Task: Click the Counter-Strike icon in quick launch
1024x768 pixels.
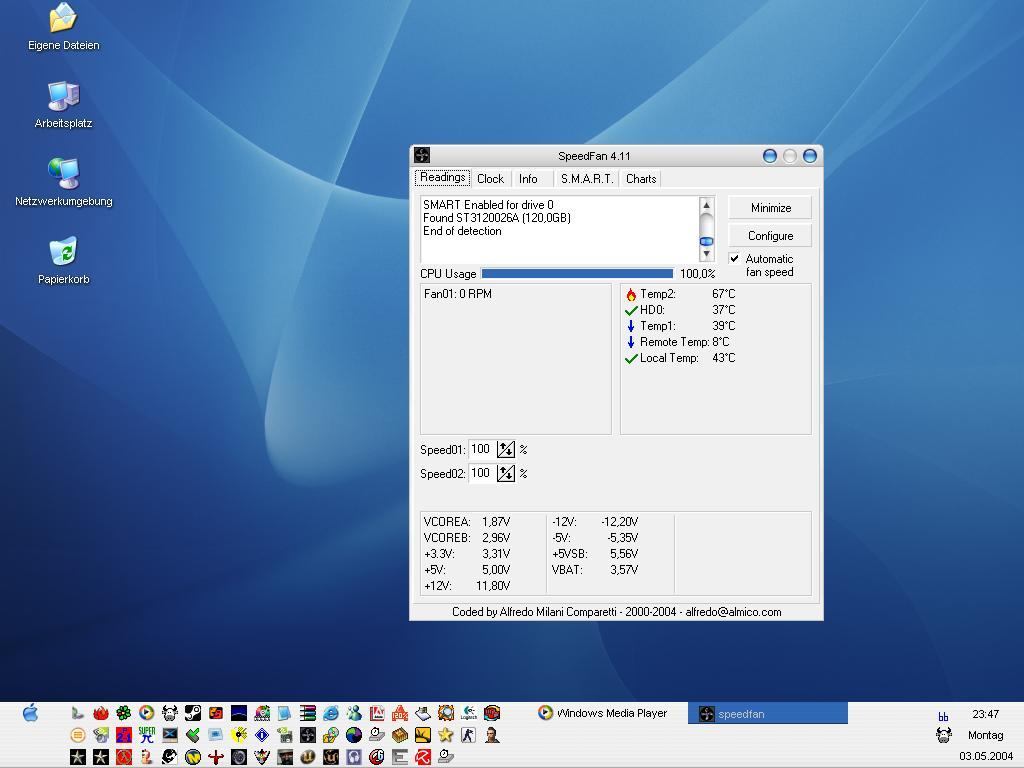Action: (468, 735)
